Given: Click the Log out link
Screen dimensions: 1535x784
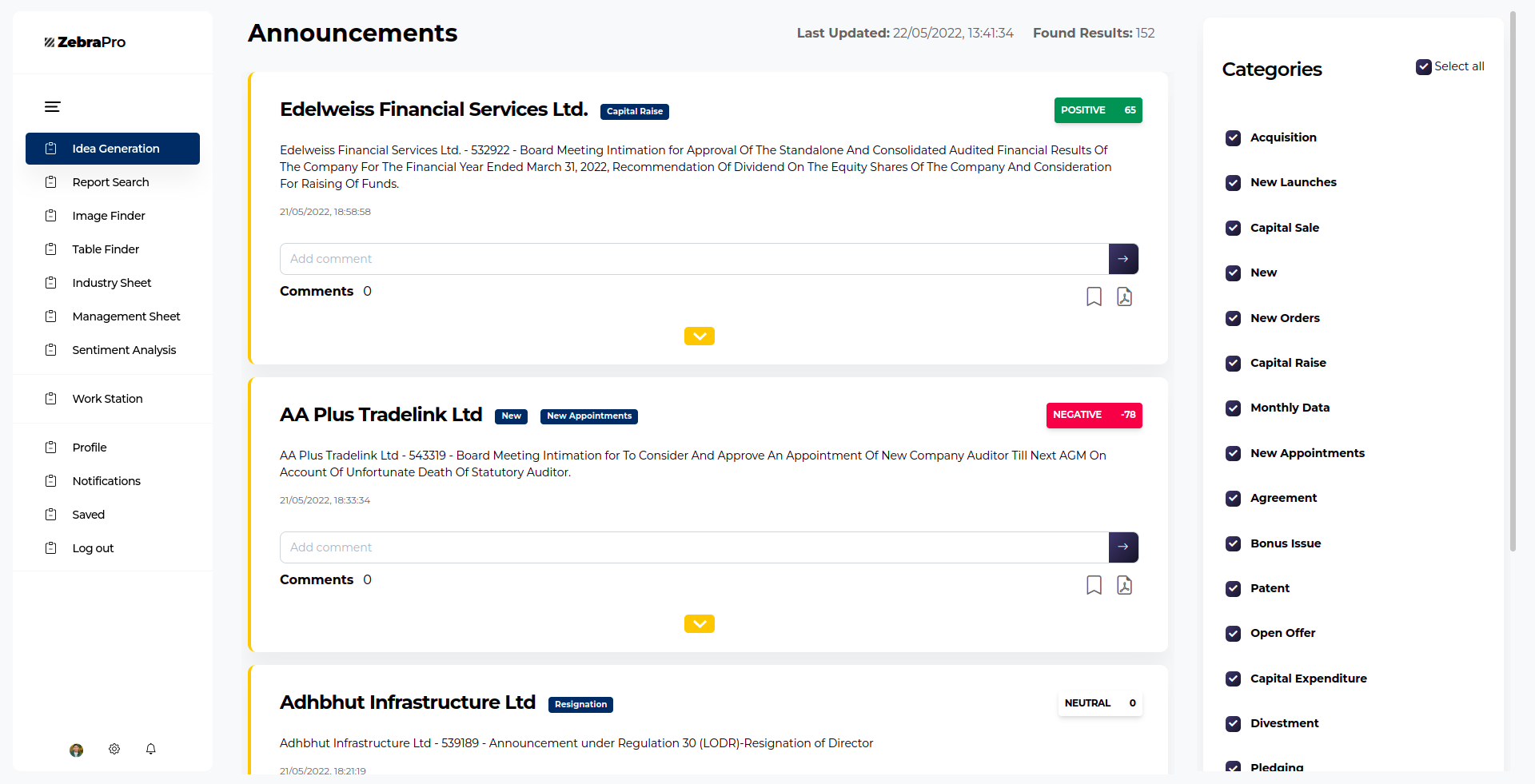Looking at the screenshot, I should coord(93,548).
